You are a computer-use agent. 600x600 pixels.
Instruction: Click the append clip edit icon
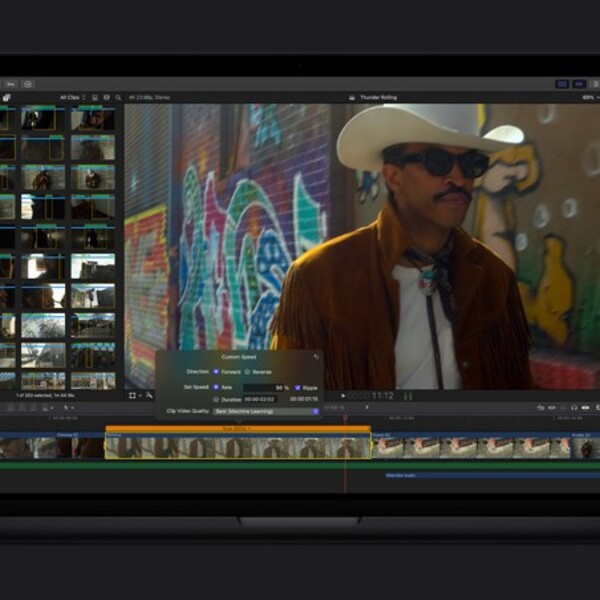coord(33,408)
